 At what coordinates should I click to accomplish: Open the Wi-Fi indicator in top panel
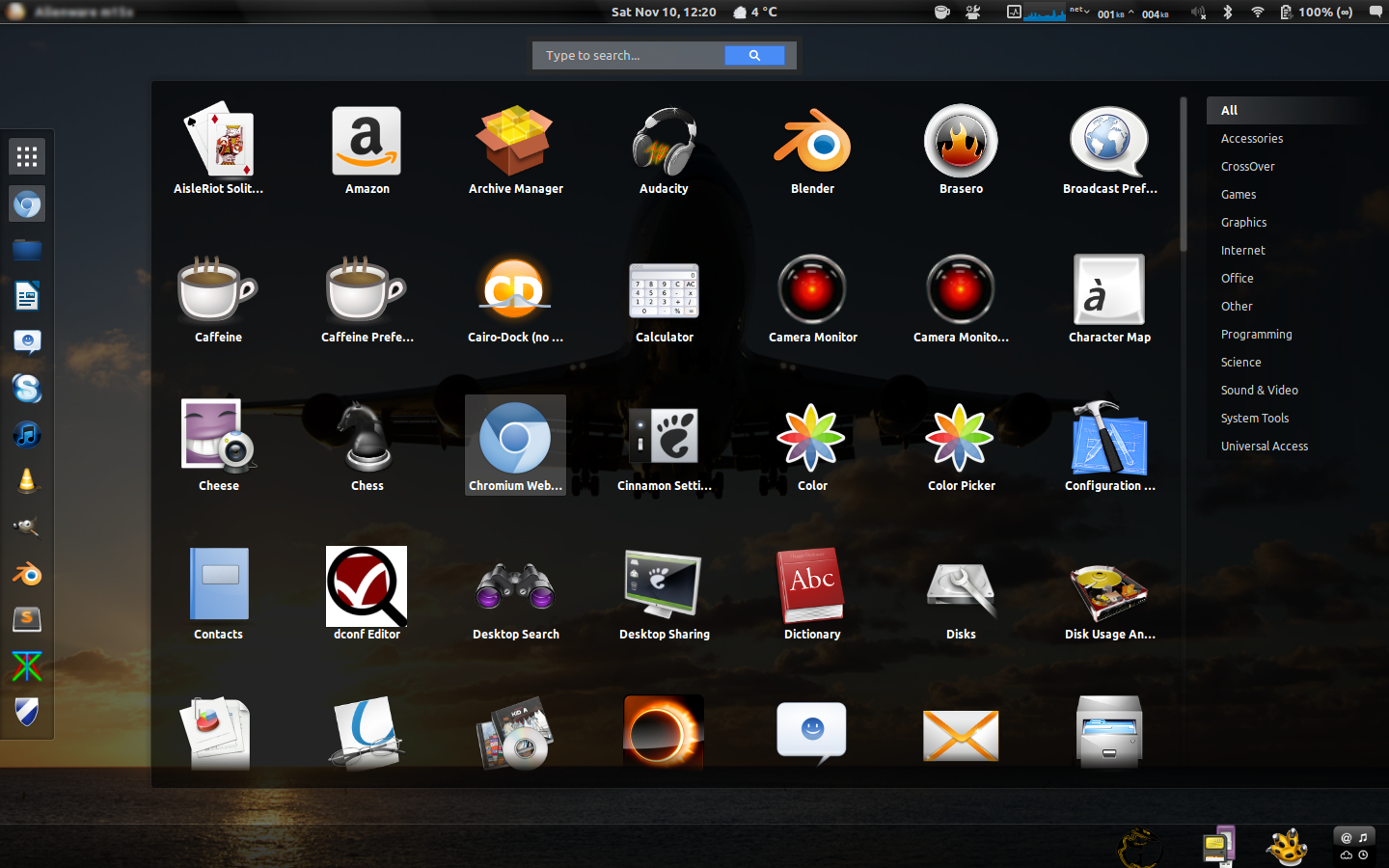pos(1257,12)
